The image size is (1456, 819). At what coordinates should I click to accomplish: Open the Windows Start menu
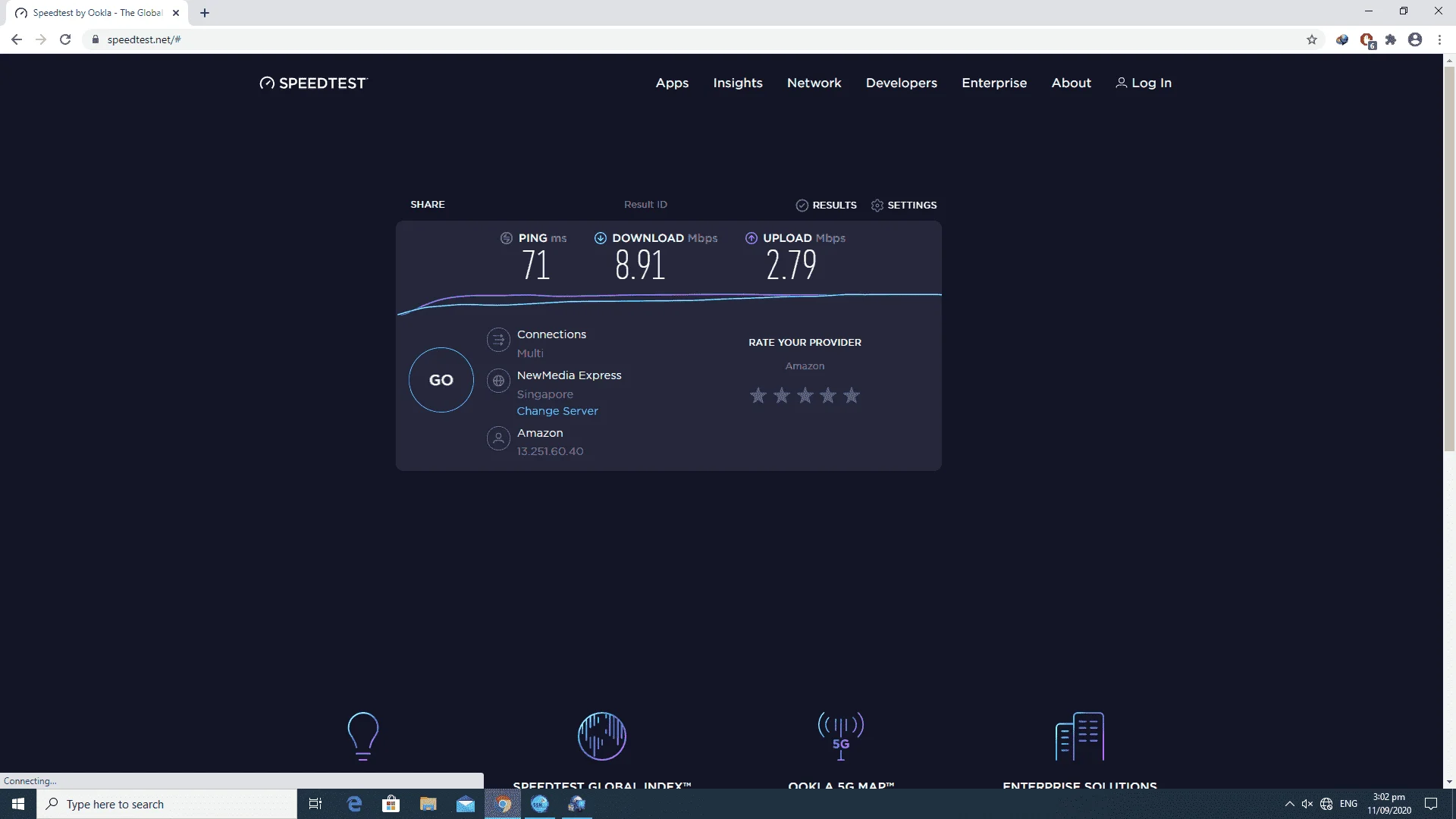click(18, 804)
